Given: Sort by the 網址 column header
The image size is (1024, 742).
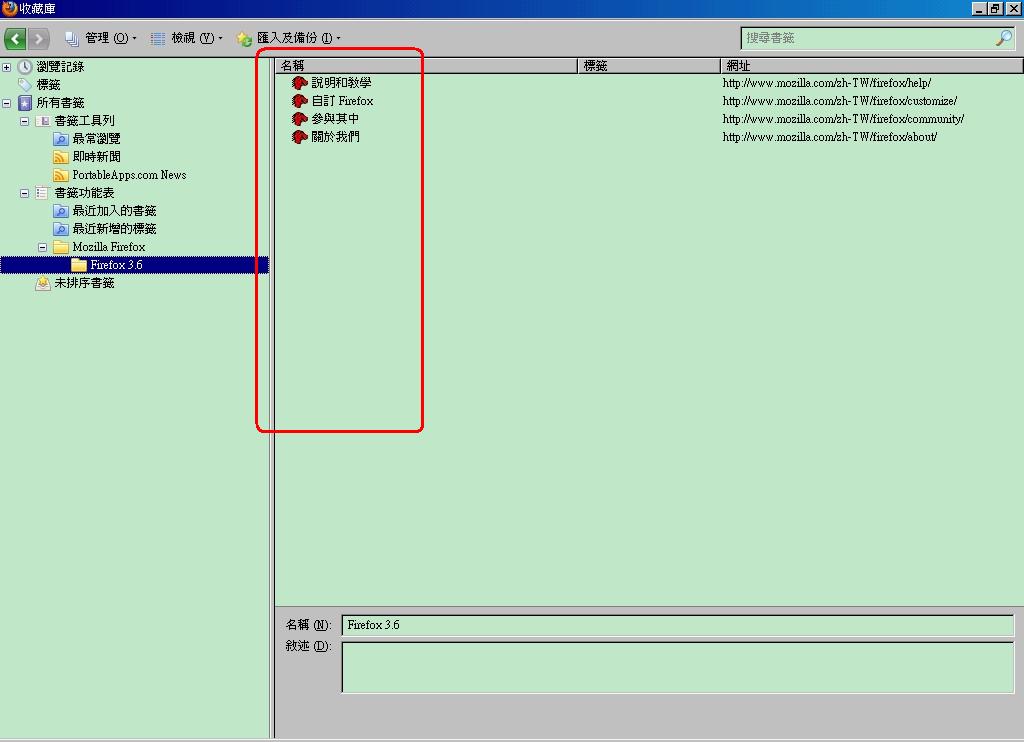Looking at the screenshot, I should pyautogui.click(x=872, y=66).
